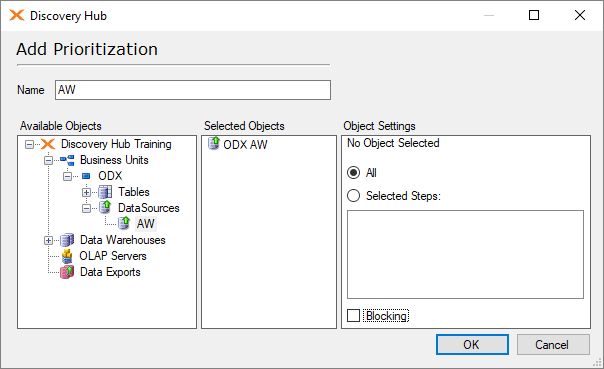604x369 pixels.
Task: Click the No Object Selected text
Action: (x=393, y=143)
